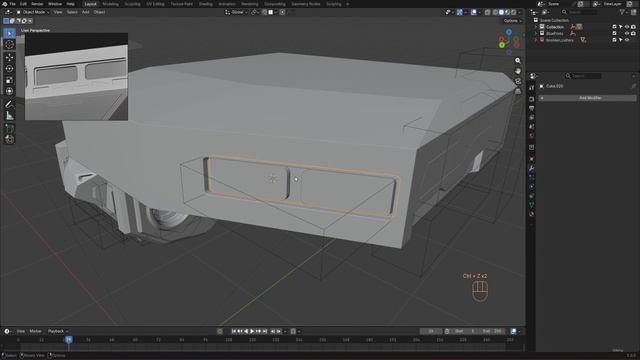The image size is (640, 360).
Task: Open the viewport Options dropdown
Action: 513,21
